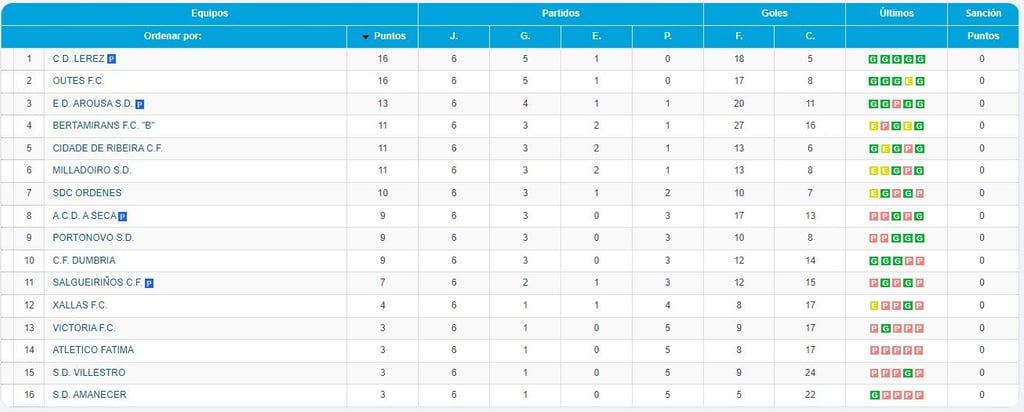Screen dimensions: 1024x412
Task: Click the blue P badge beside E.D. AROUSA S.D.
Action: click(140, 104)
